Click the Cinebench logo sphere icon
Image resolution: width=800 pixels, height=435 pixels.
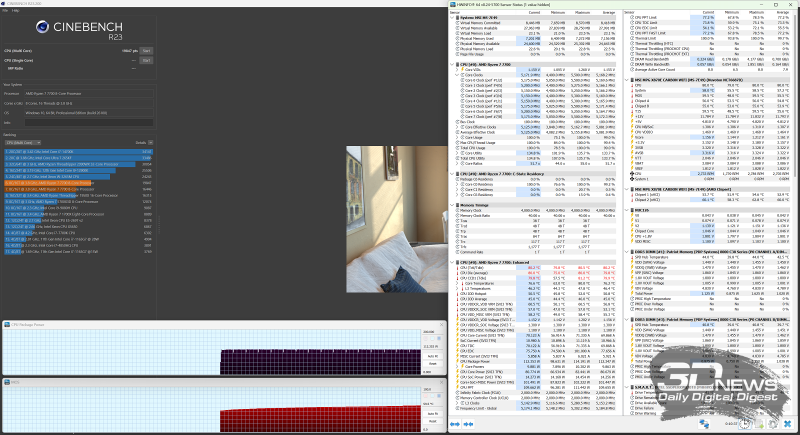42,27
